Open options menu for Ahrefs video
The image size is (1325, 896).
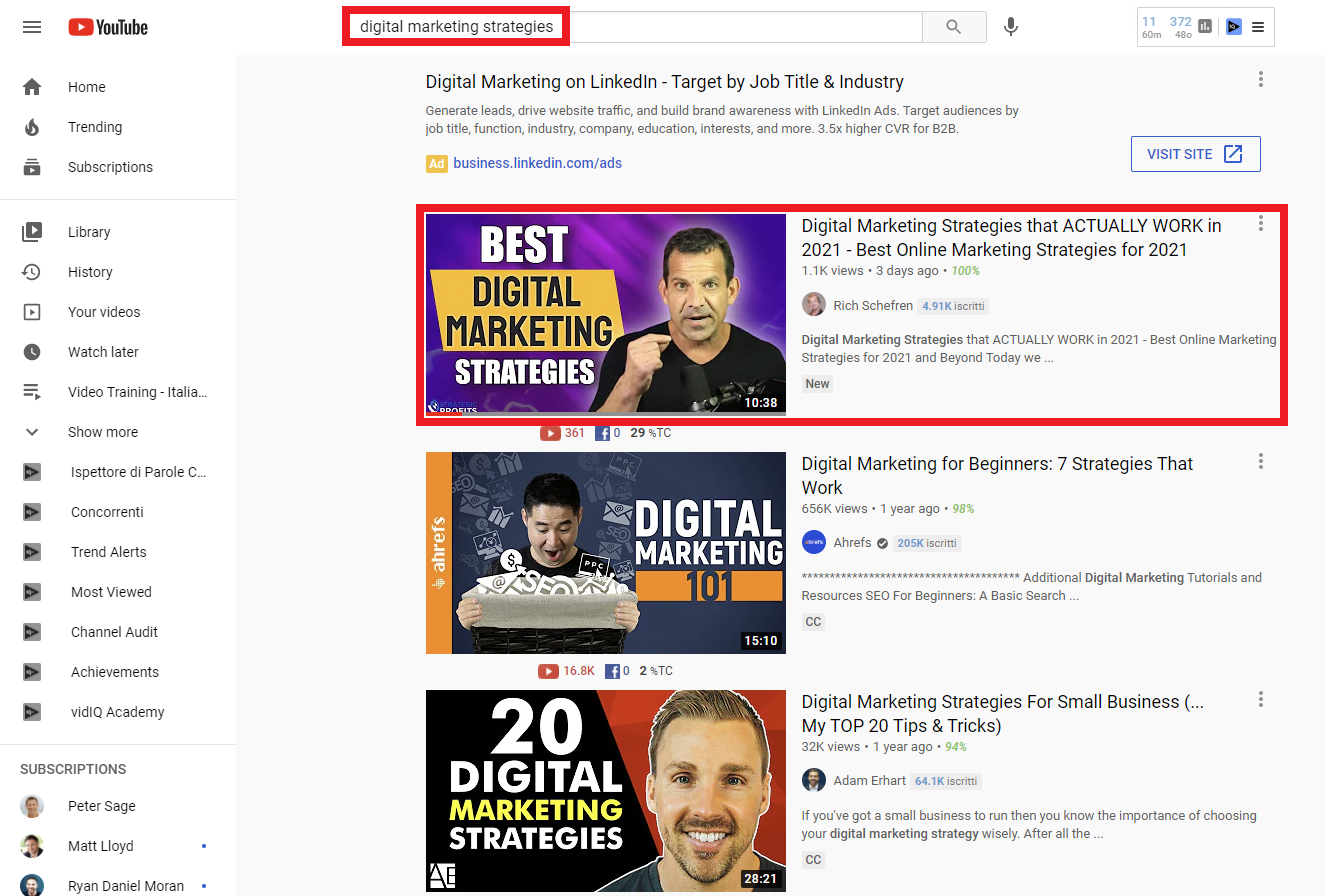point(1261,461)
